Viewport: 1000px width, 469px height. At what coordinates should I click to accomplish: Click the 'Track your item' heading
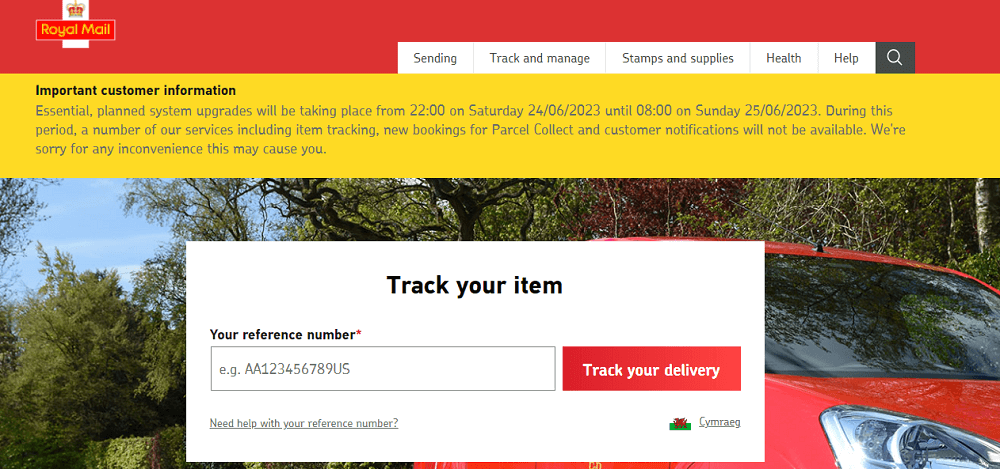click(475, 285)
